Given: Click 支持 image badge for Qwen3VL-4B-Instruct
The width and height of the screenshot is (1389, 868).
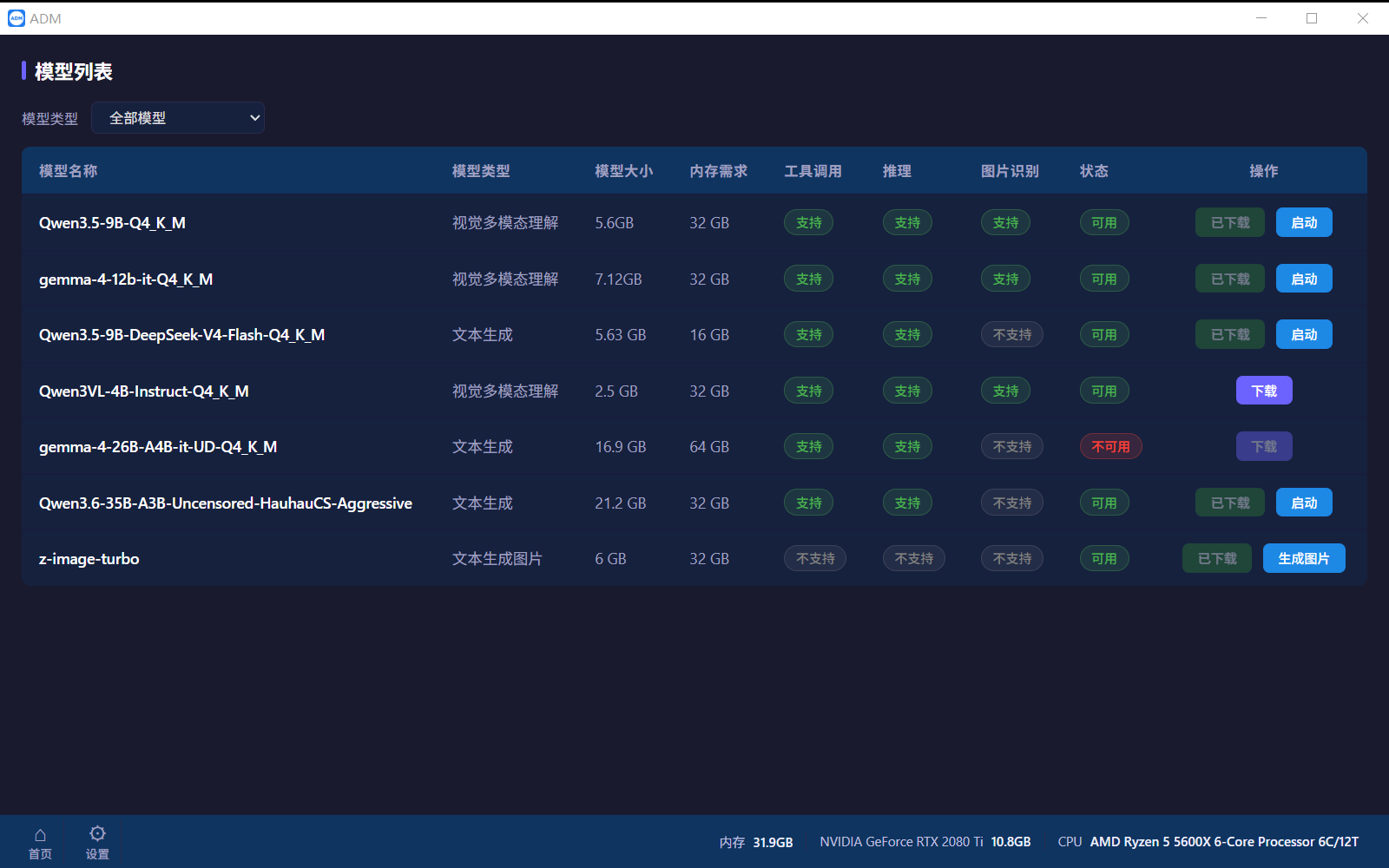Looking at the screenshot, I should [1006, 391].
